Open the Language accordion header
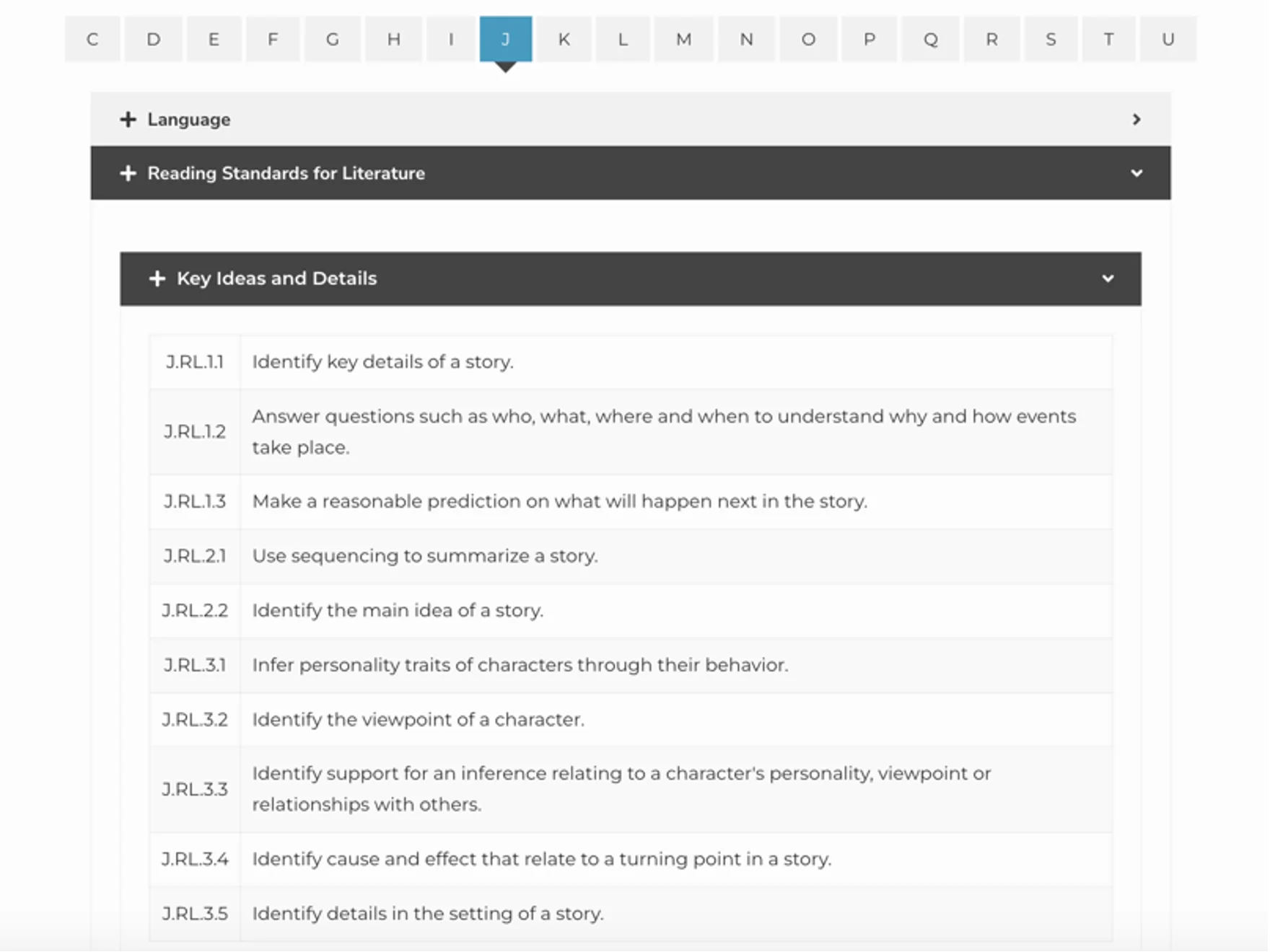Screen dimensions: 1270x952 tap(631, 119)
